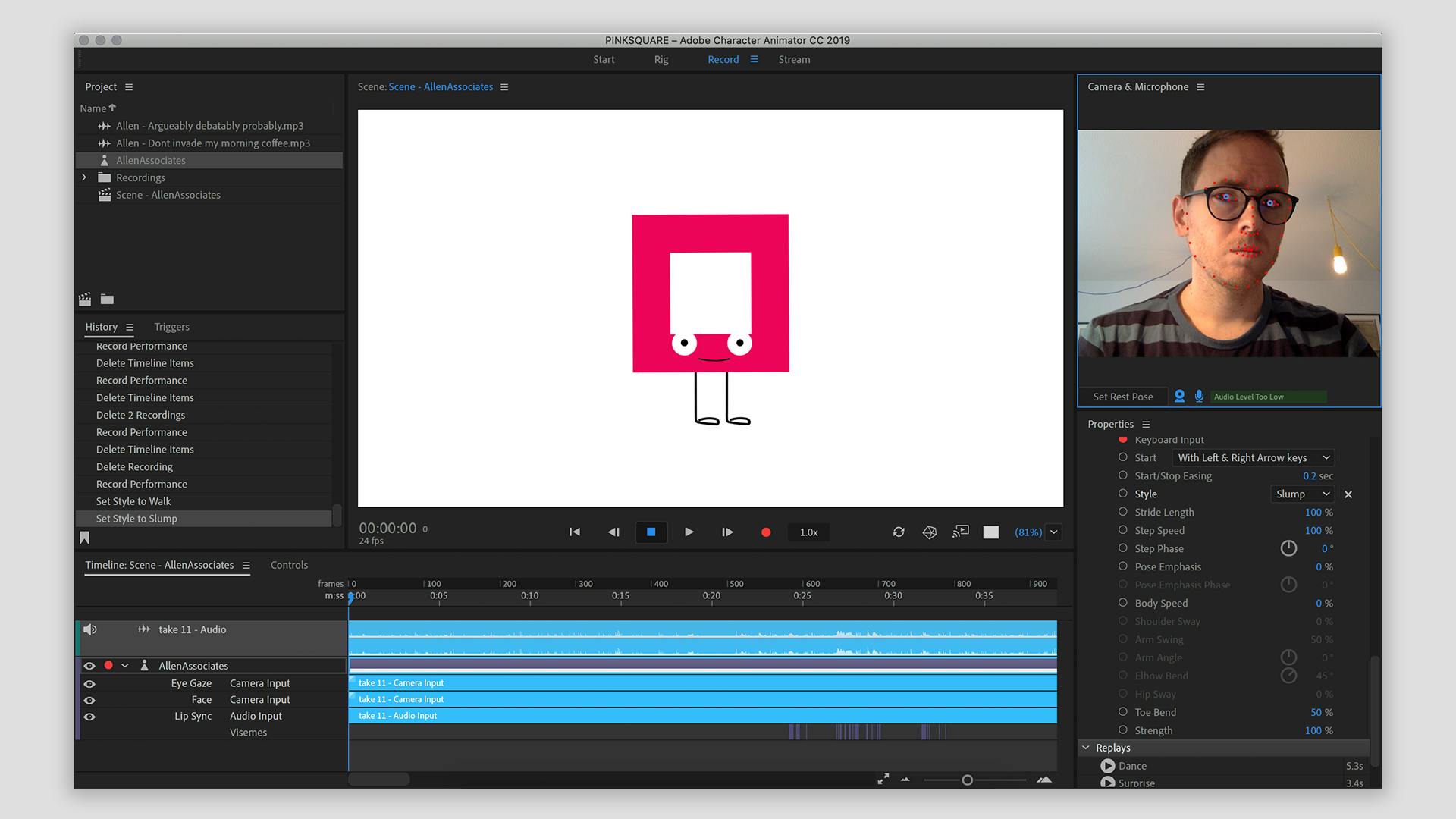Collapse the Replays section
Viewport: 1456px width, 819px height.
click(x=1086, y=748)
